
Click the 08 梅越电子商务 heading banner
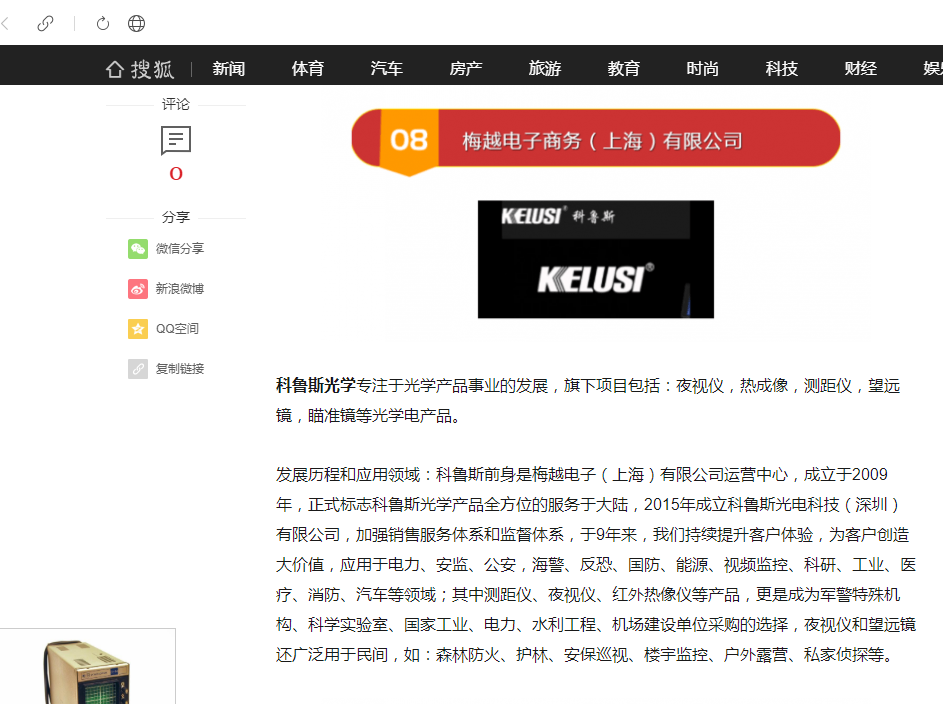tap(595, 141)
